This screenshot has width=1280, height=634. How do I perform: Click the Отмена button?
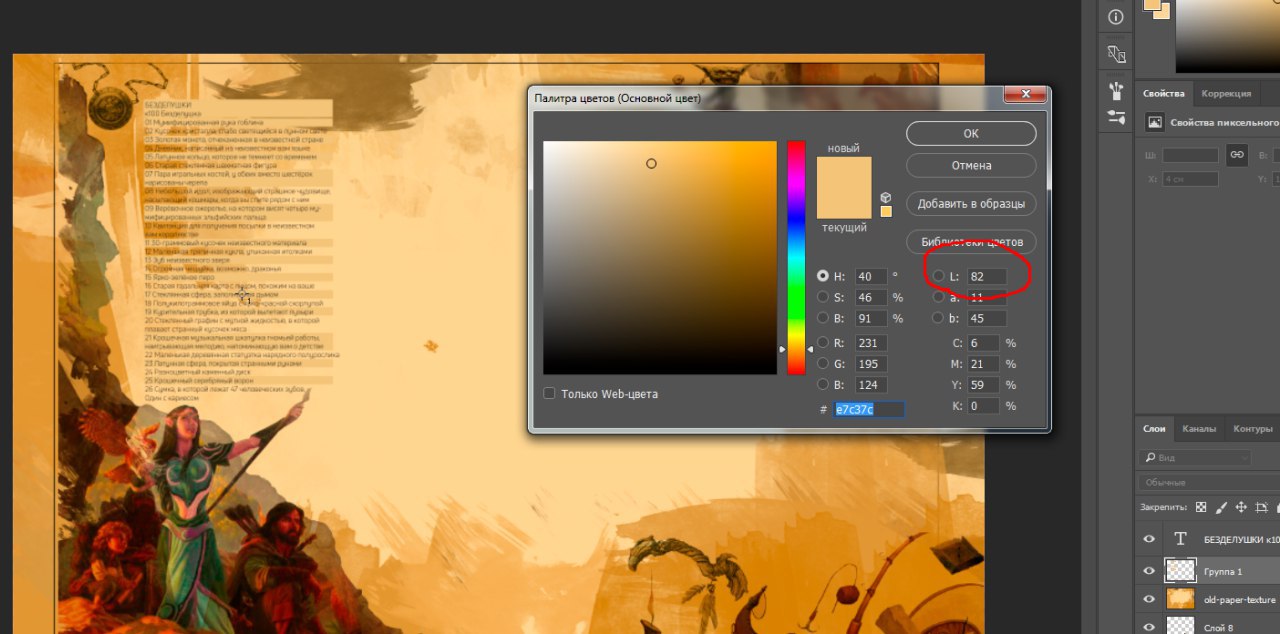971,165
